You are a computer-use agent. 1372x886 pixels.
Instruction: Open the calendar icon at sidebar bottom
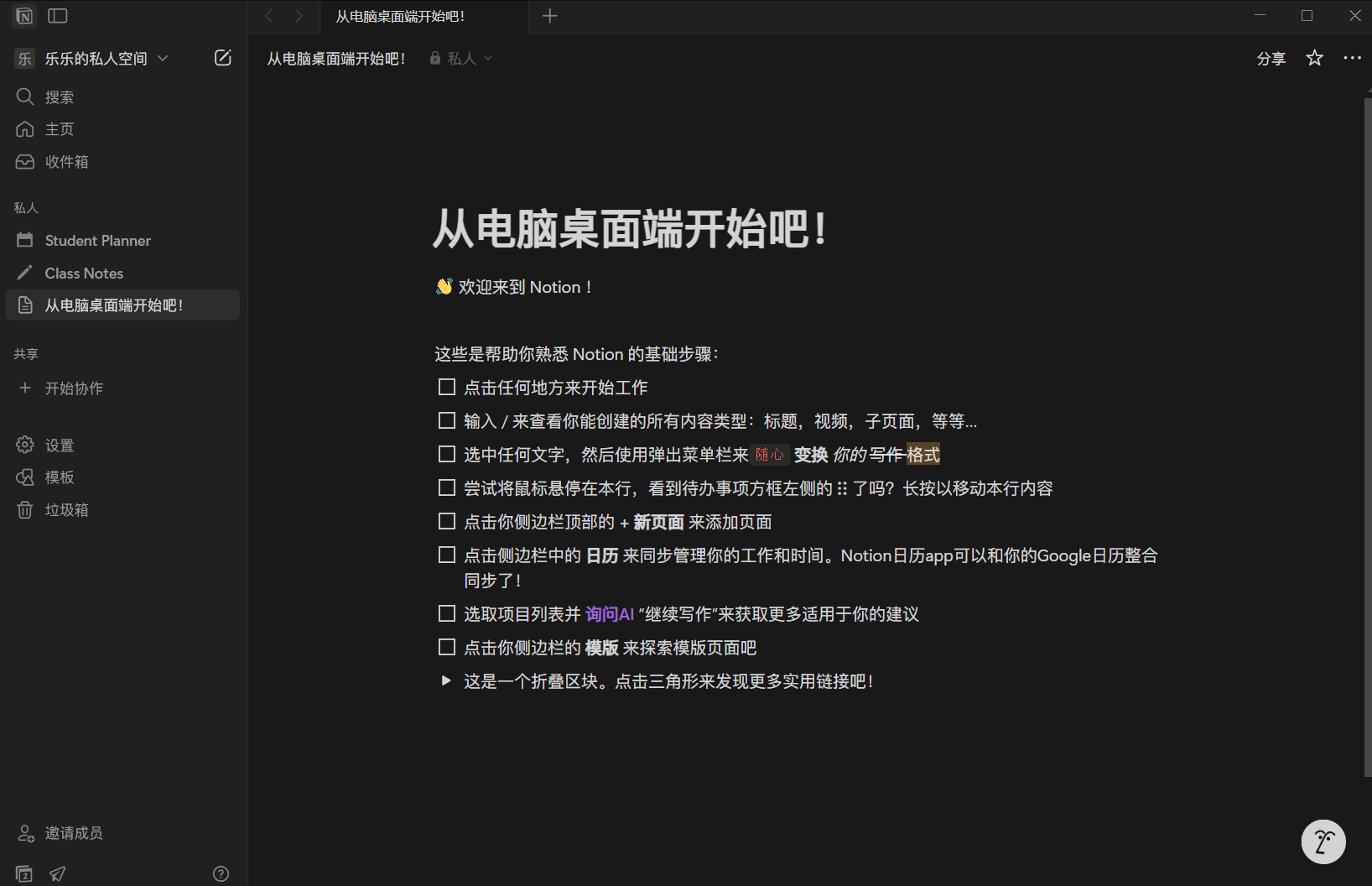24,873
